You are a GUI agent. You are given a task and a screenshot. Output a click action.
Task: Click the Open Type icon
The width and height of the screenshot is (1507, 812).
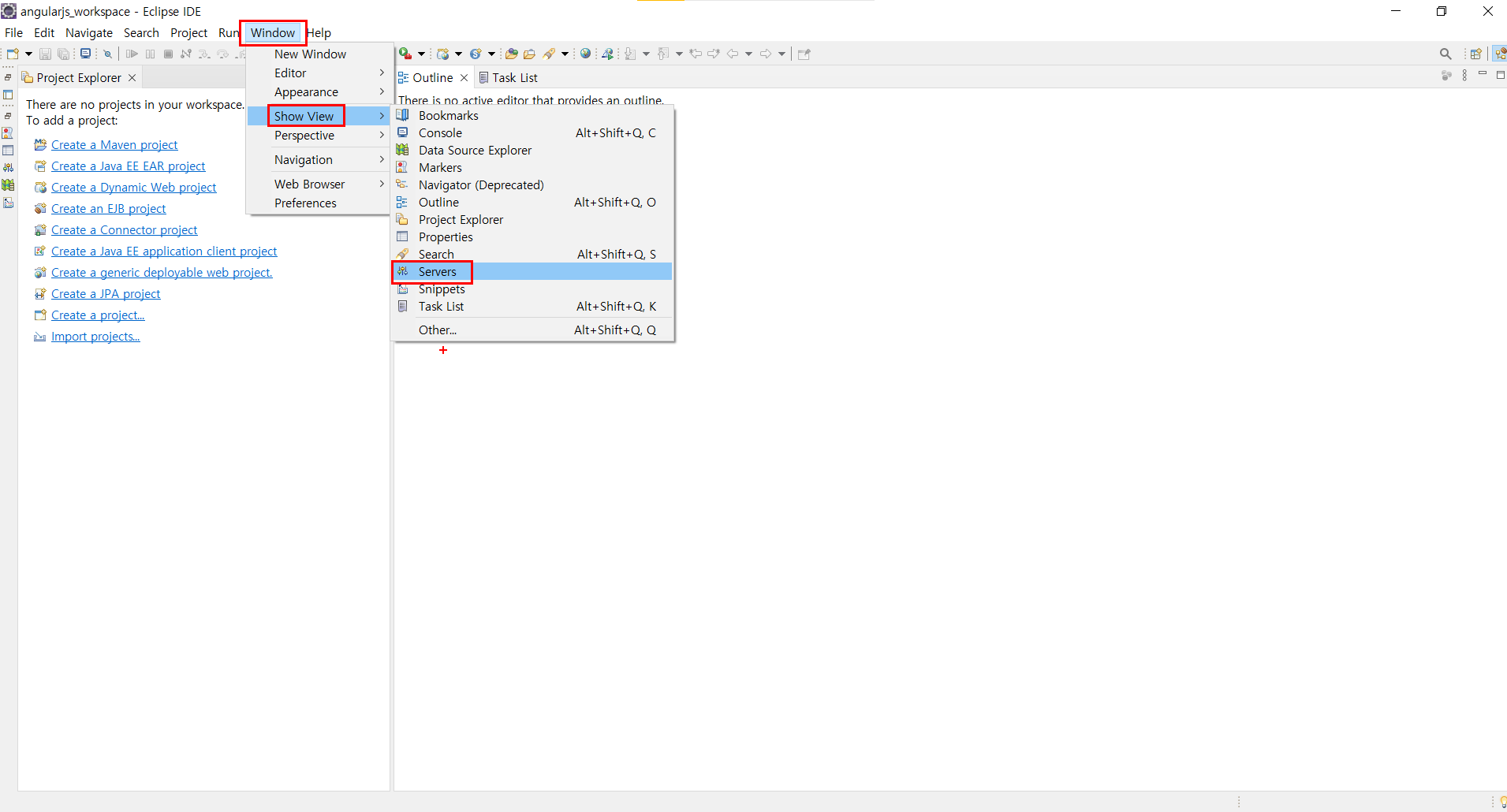coord(511,54)
